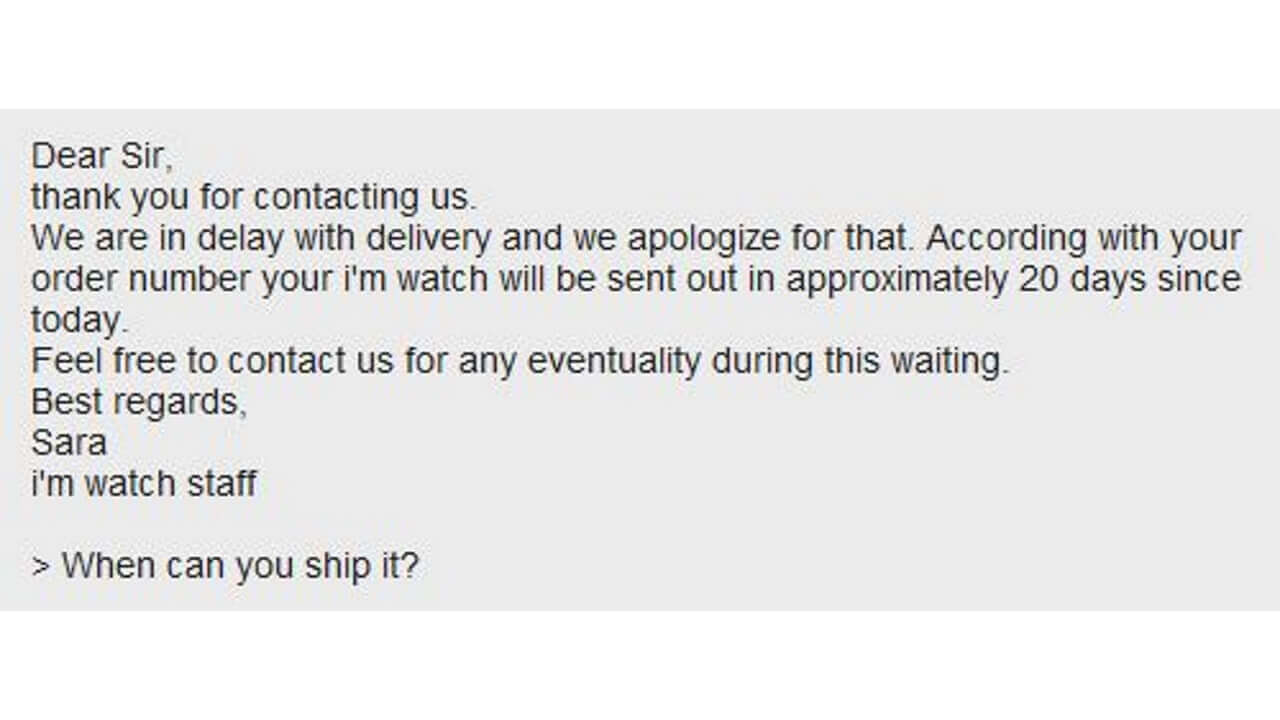Select the "thank you for contacting us." line
Viewport: 1280px width, 720px height.
(254, 197)
